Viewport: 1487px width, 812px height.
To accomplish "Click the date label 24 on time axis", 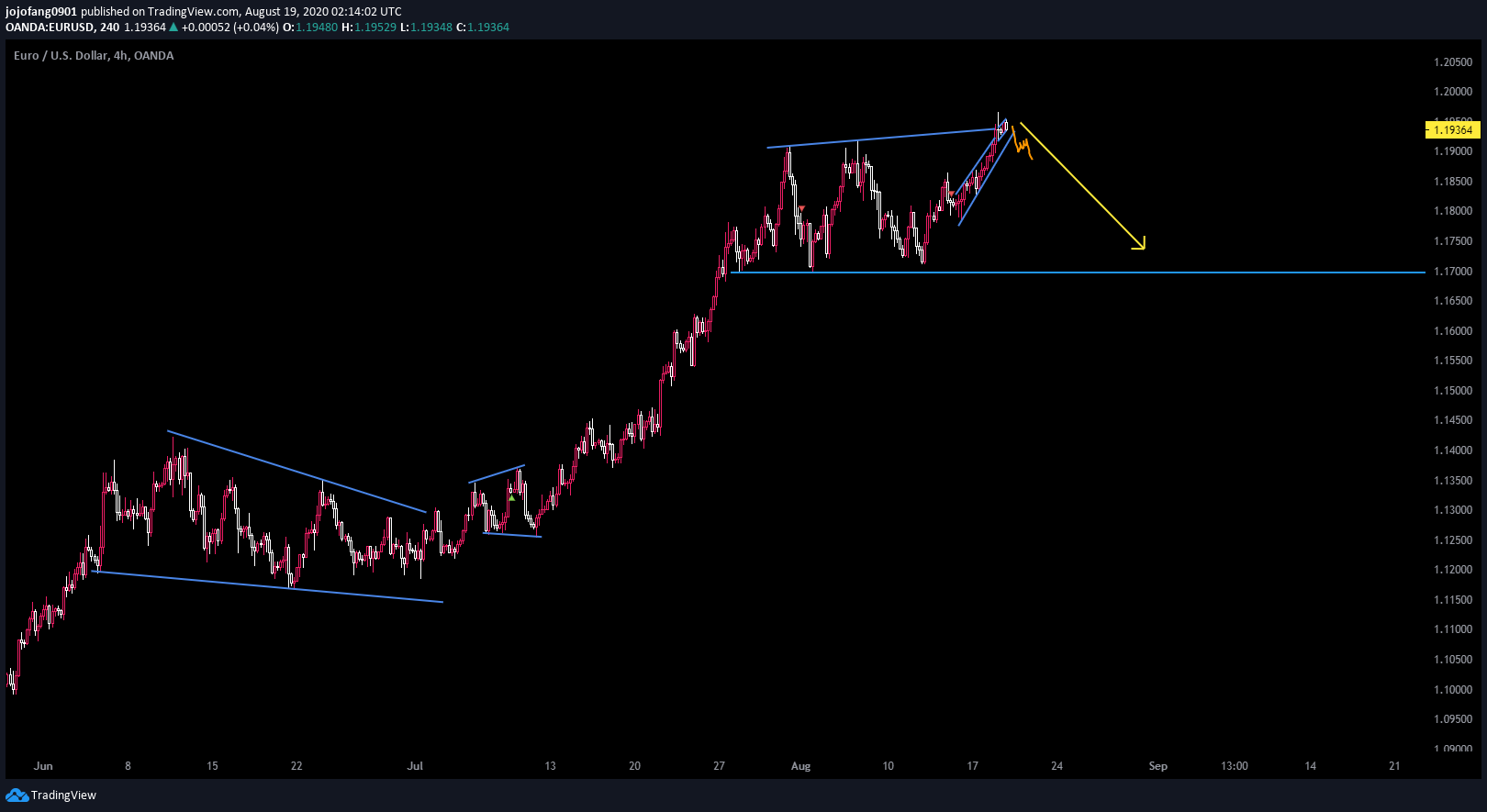I will pyautogui.click(x=1057, y=766).
